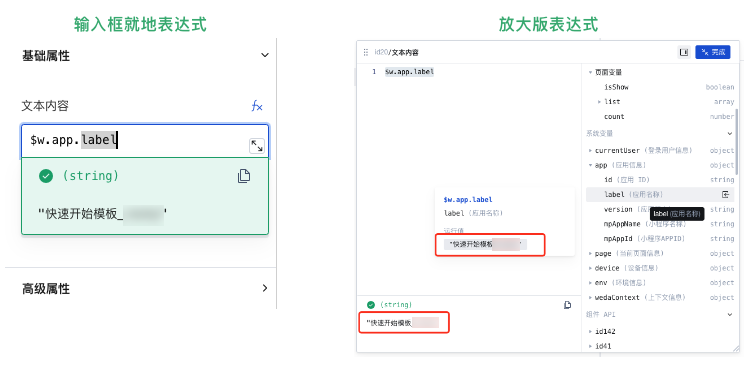Expand the currentUser object node
Screen dimensions: 748x366
(590, 150)
